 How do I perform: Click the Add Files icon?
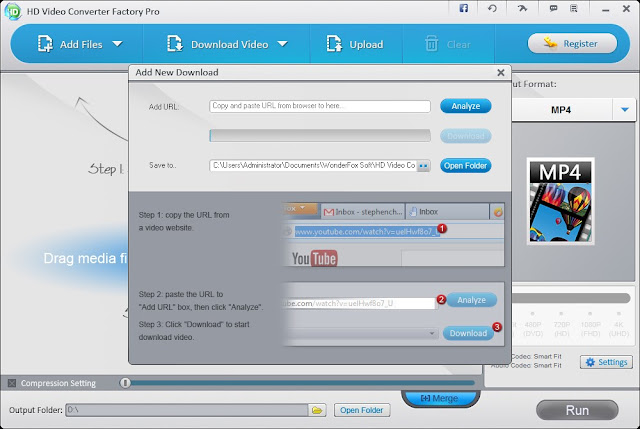[45, 44]
